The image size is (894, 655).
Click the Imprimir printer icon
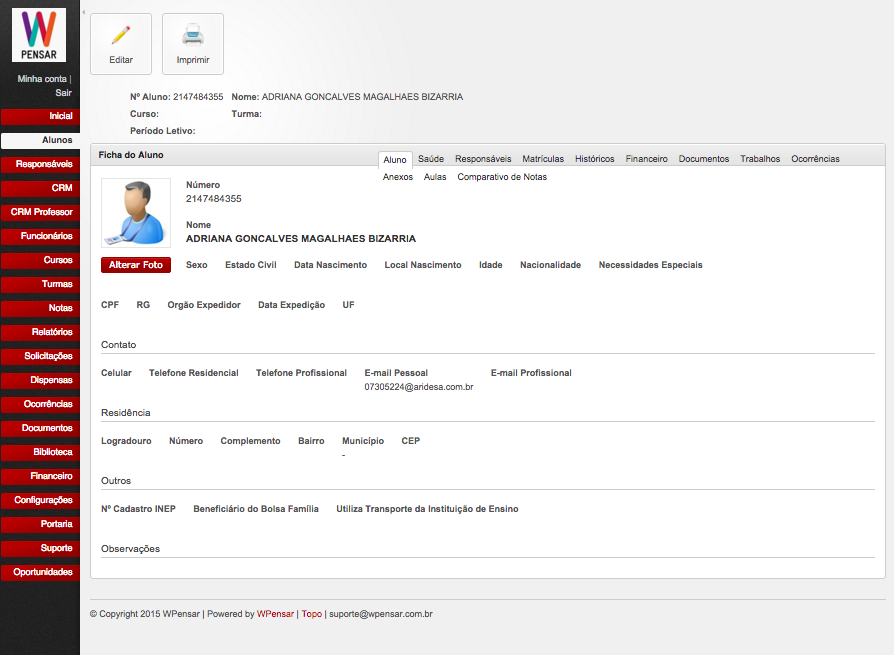point(193,35)
